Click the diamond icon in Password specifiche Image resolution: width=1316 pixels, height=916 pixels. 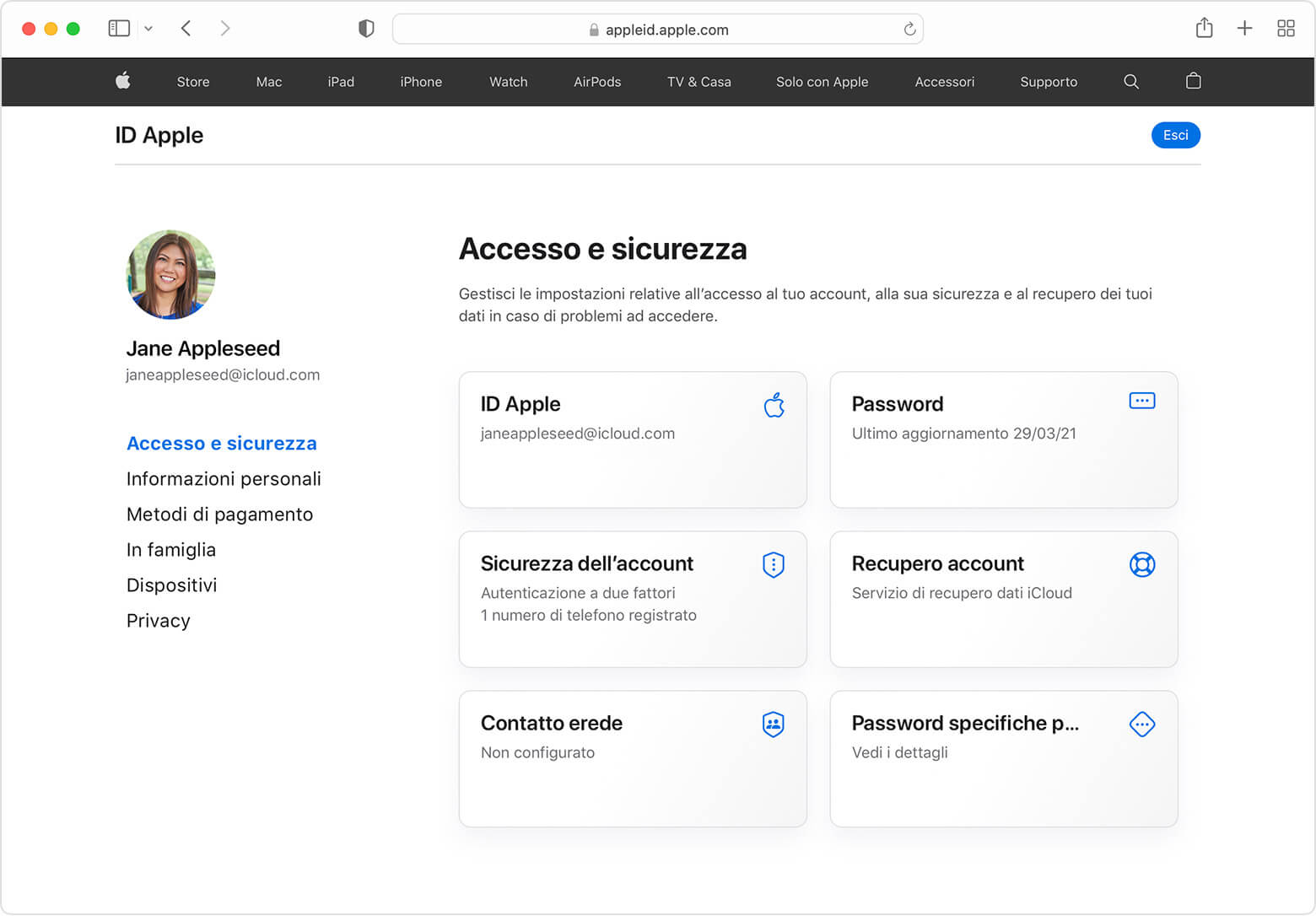click(x=1142, y=724)
